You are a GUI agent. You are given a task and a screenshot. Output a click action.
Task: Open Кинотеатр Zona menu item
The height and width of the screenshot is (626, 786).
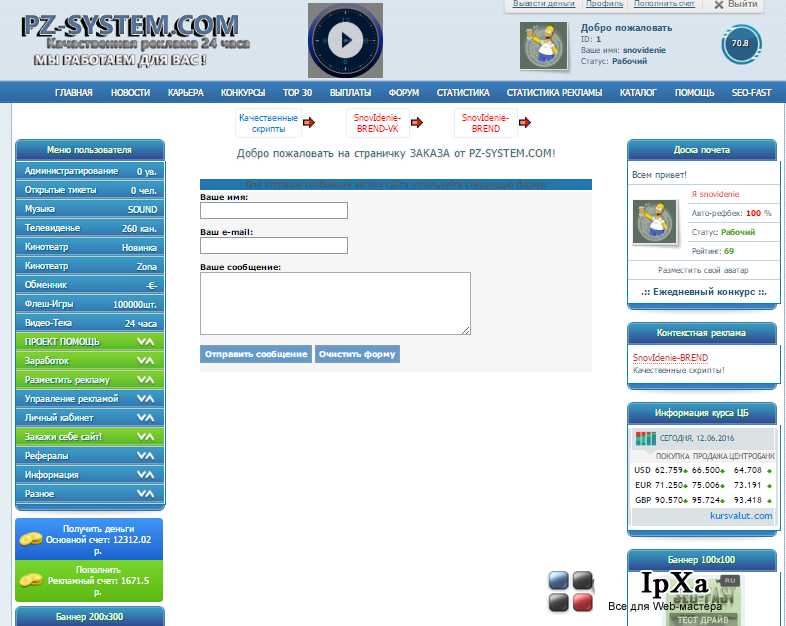90,266
